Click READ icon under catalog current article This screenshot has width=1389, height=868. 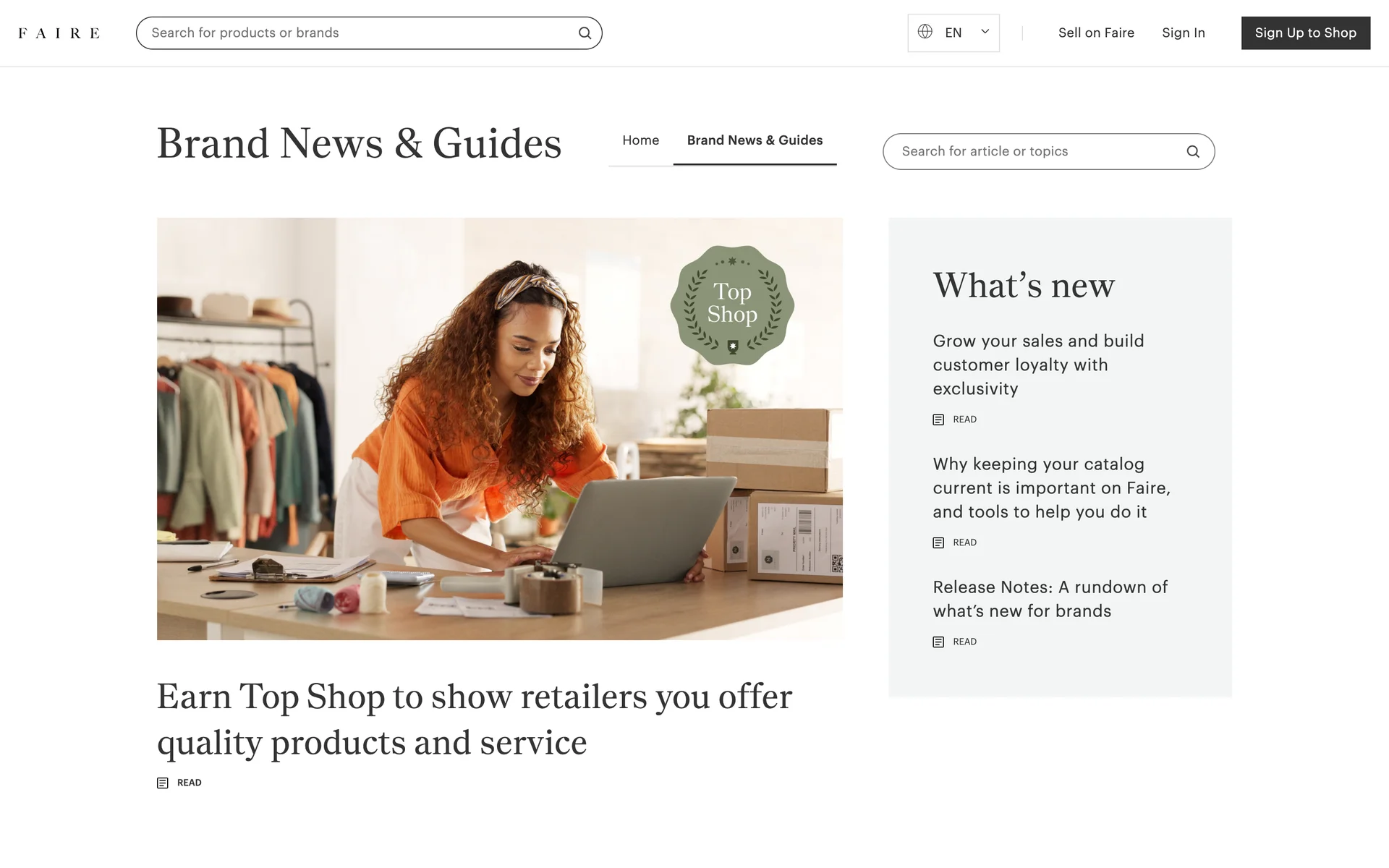coord(938,542)
